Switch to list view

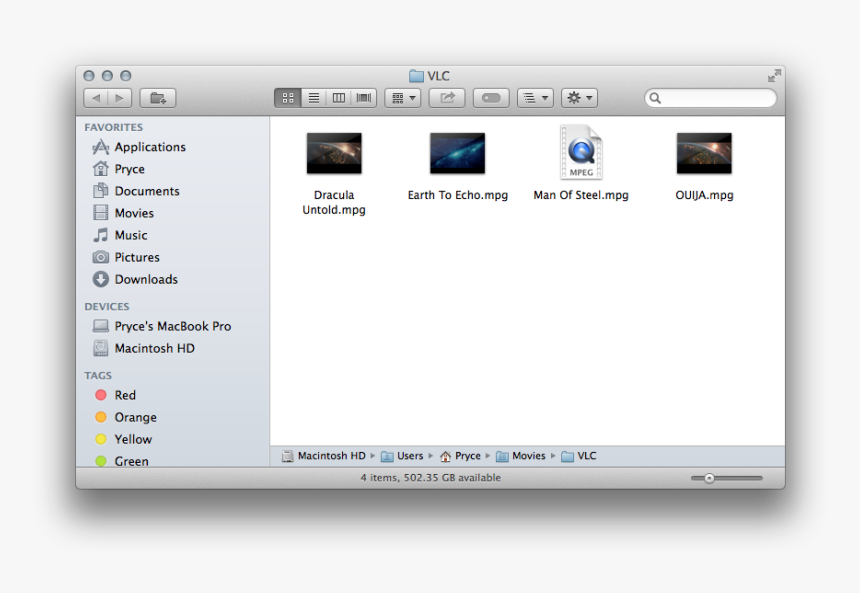tap(313, 97)
